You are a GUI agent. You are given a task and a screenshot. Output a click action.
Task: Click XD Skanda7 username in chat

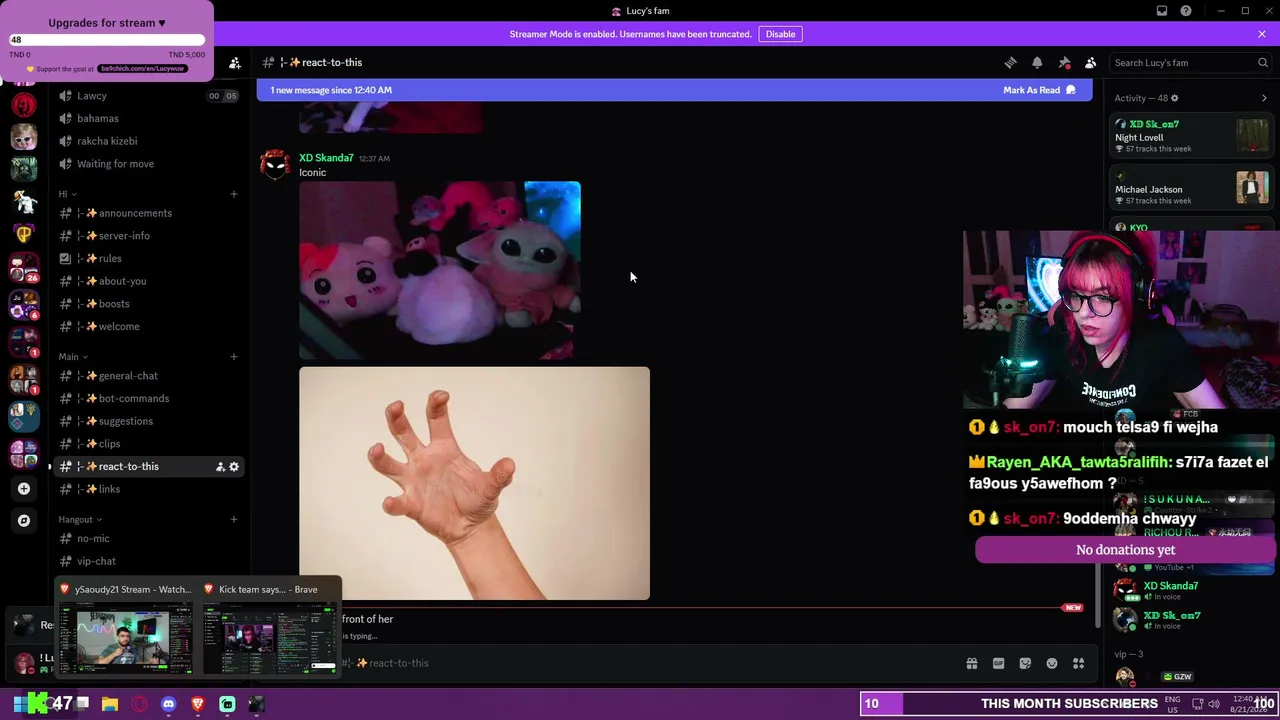pyautogui.click(x=326, y=158)
